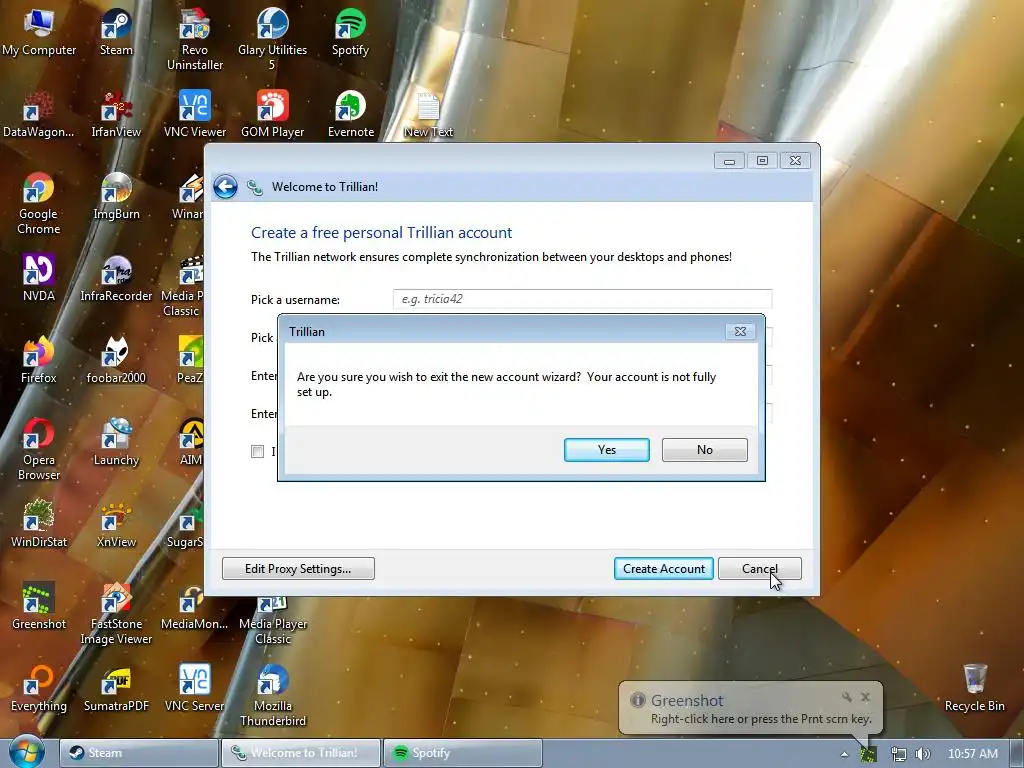The height and width of the screenshot is (768, 1024).
Task: Launch FastStone Image Viewer icon
Action: click(116, 614)
